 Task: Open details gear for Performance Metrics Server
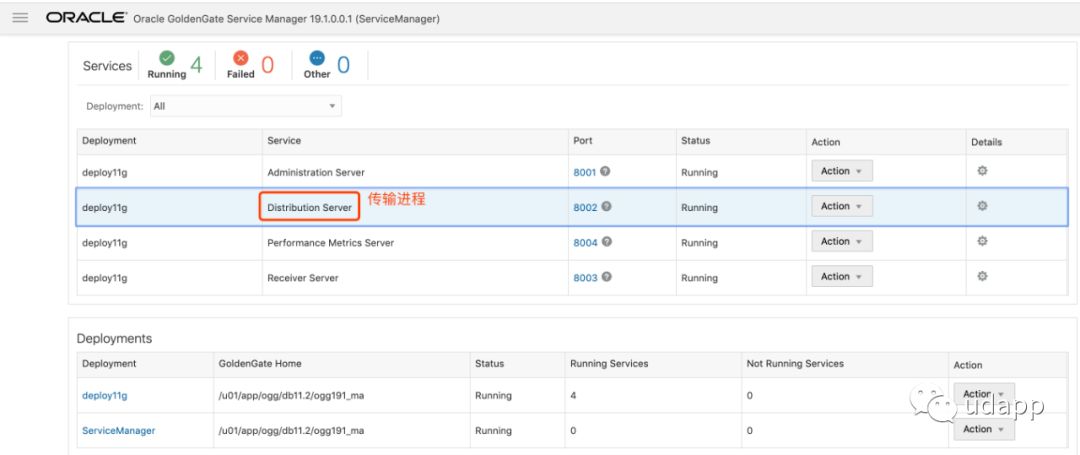(x=982, y=241)
